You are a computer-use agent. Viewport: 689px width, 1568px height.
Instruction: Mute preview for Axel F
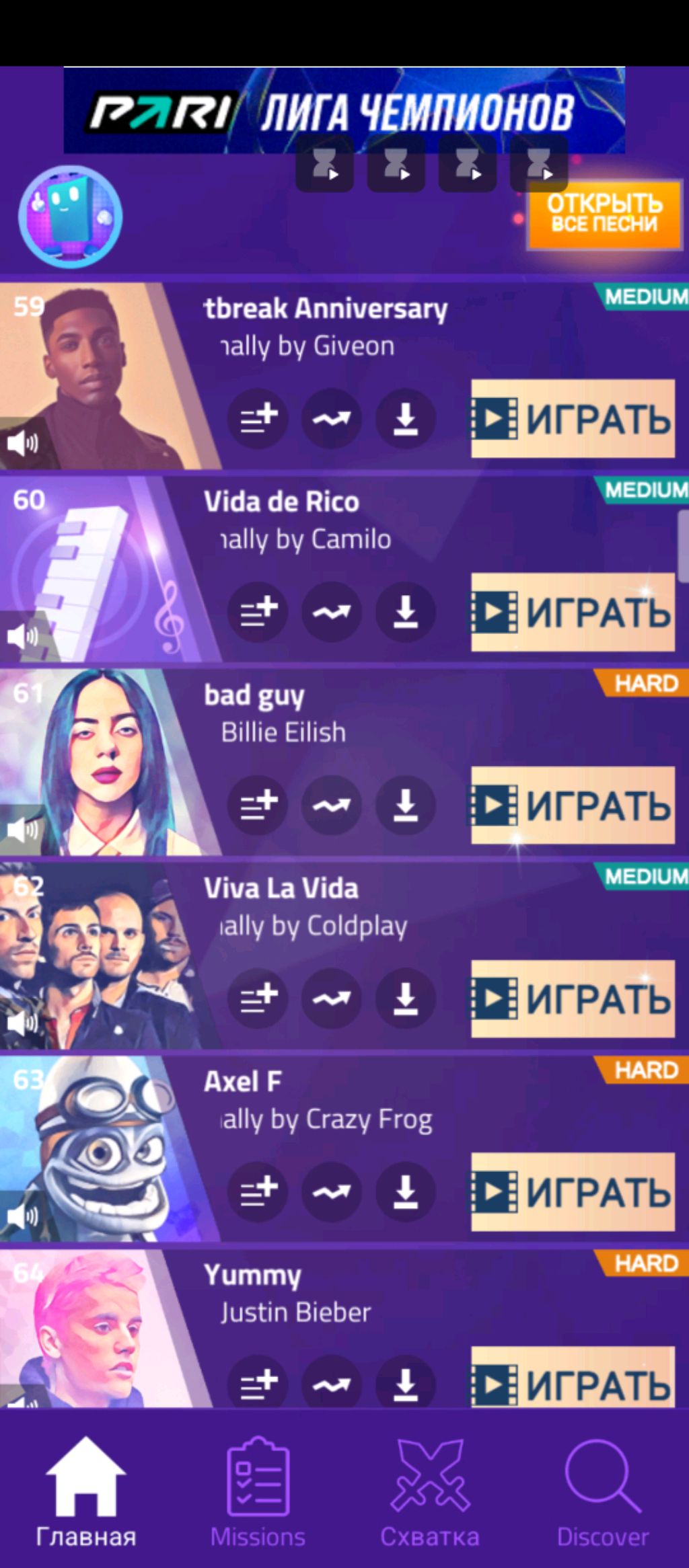(x=22, y=1216)
